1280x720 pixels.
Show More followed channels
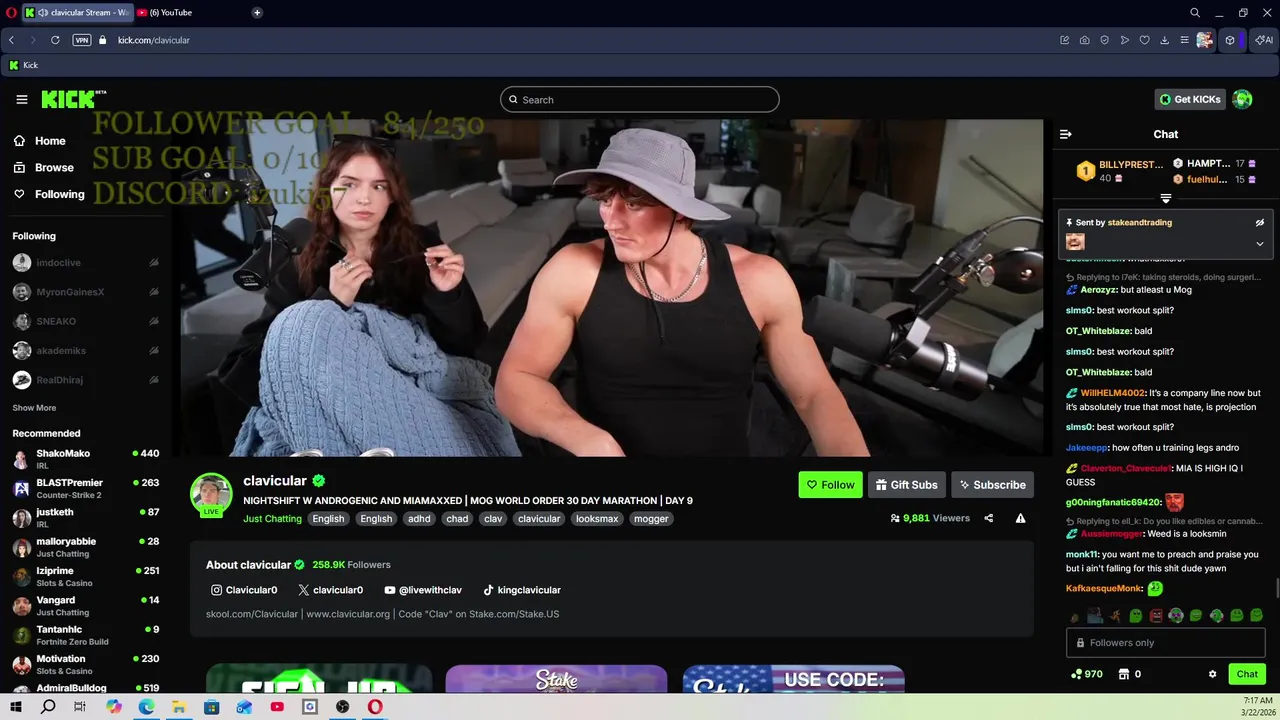click(34, 408)
